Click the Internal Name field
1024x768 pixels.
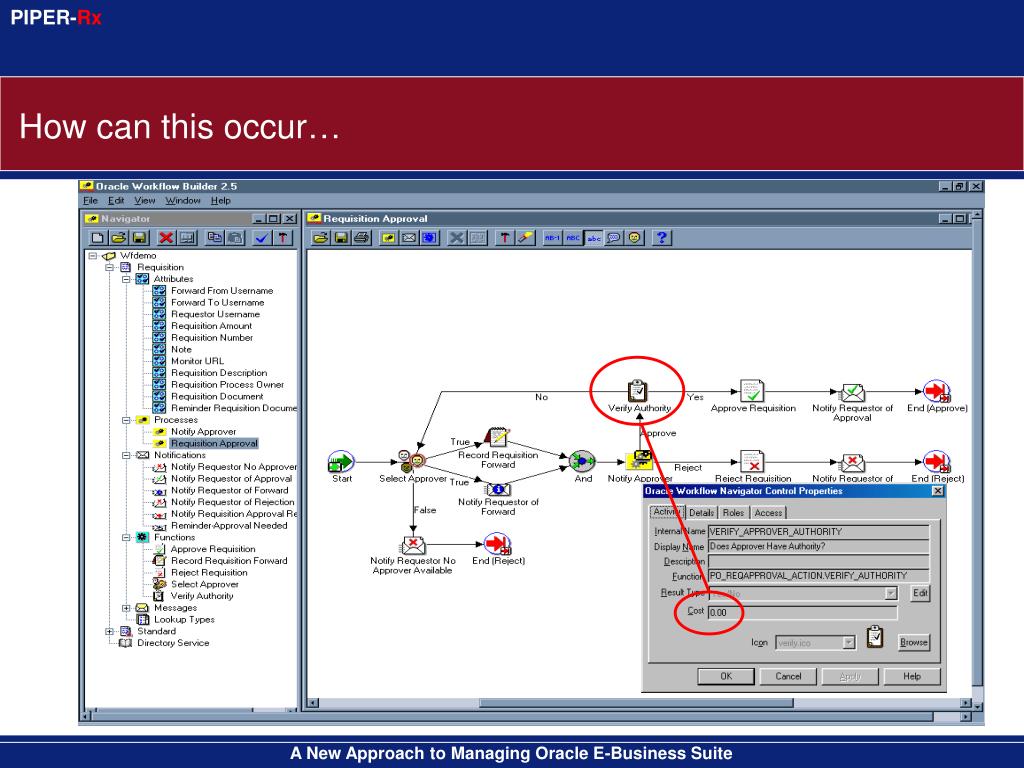point(818,532)
